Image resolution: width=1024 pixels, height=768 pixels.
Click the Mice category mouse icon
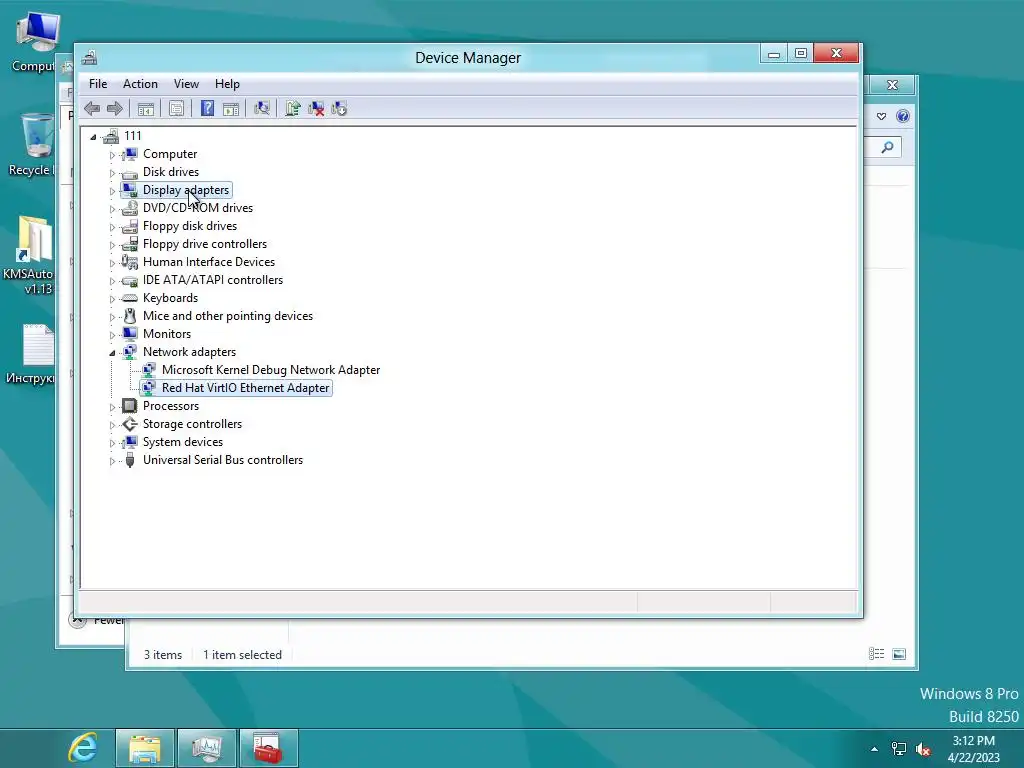[130, 316]
